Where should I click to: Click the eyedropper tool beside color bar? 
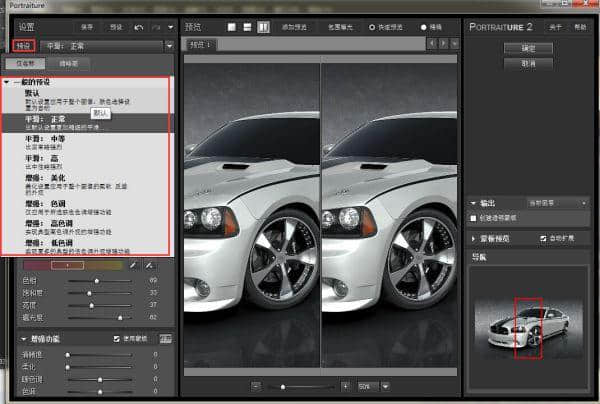131,265
